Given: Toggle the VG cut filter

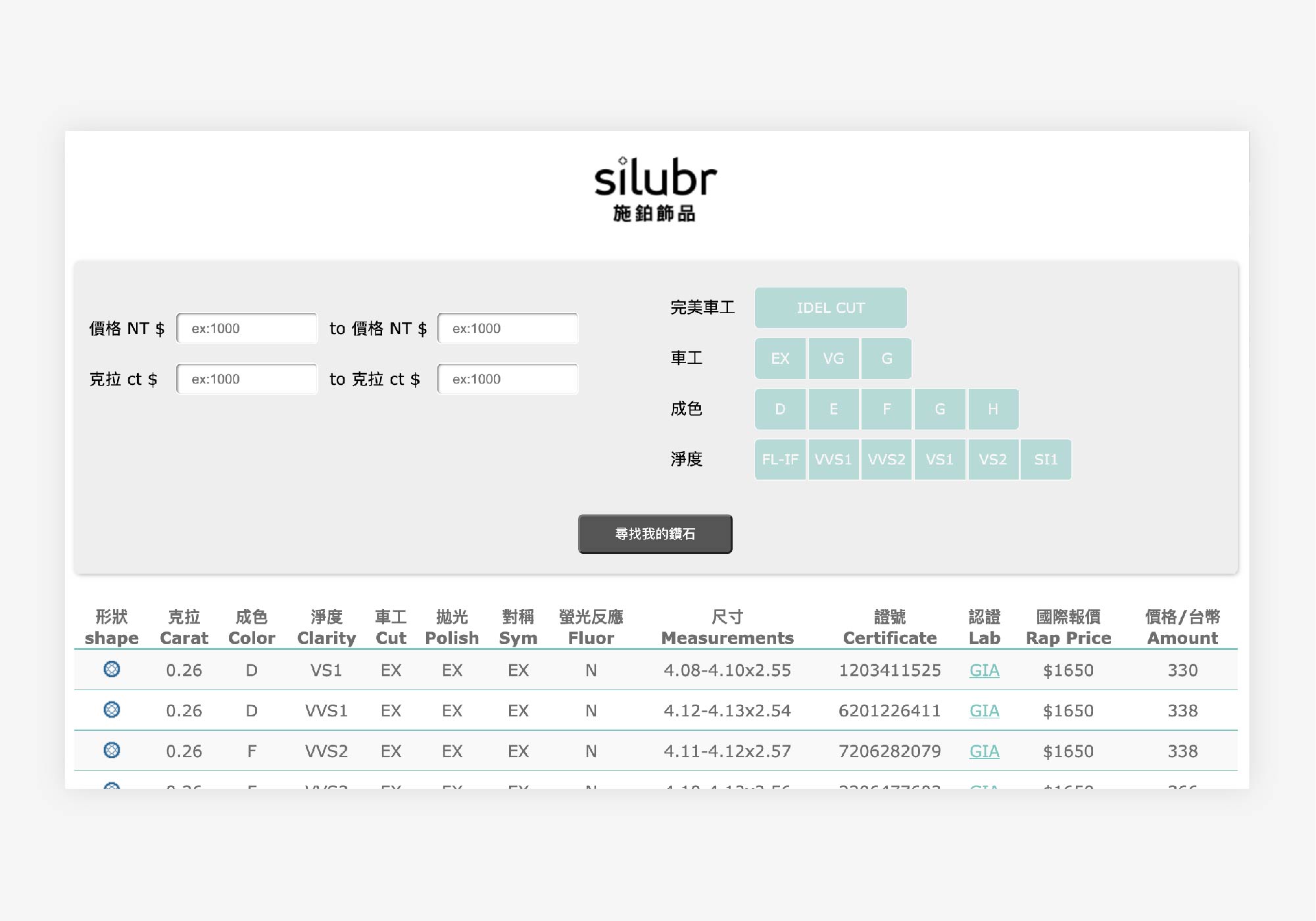Looking at the screenshot, I should [833, 359].
